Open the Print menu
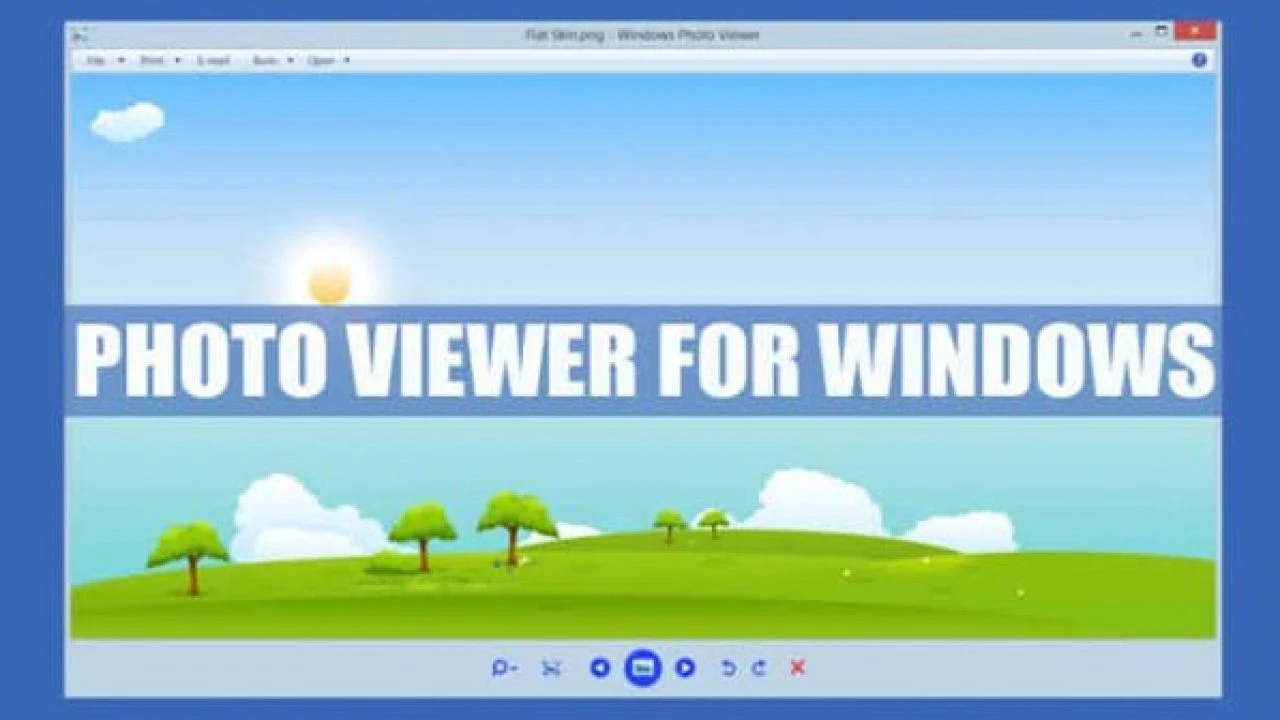Screen dimensions: 1280x720 point(152,61)
